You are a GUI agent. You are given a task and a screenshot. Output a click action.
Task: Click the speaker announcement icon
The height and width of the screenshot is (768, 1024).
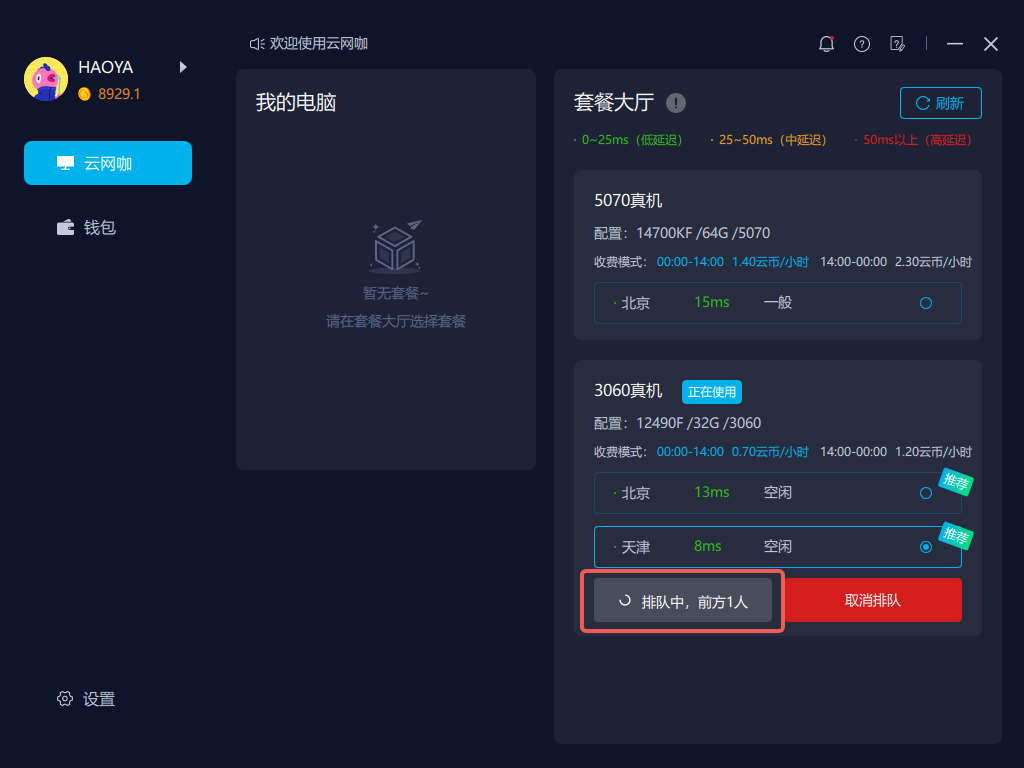pyautogui.click(x=257, y=44)
